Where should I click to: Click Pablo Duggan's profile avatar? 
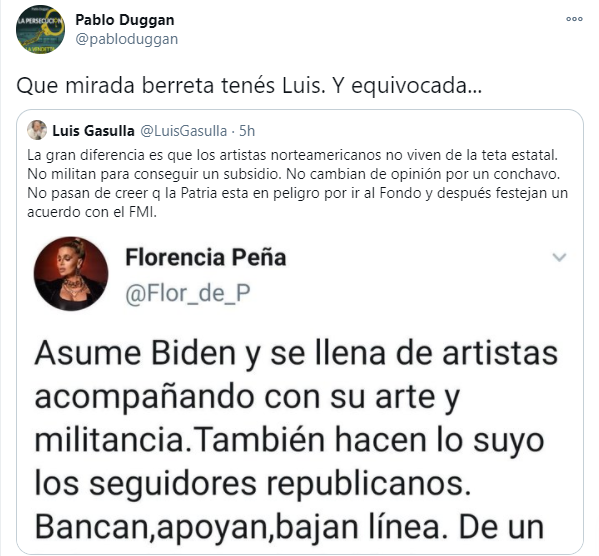pos(40,29)
